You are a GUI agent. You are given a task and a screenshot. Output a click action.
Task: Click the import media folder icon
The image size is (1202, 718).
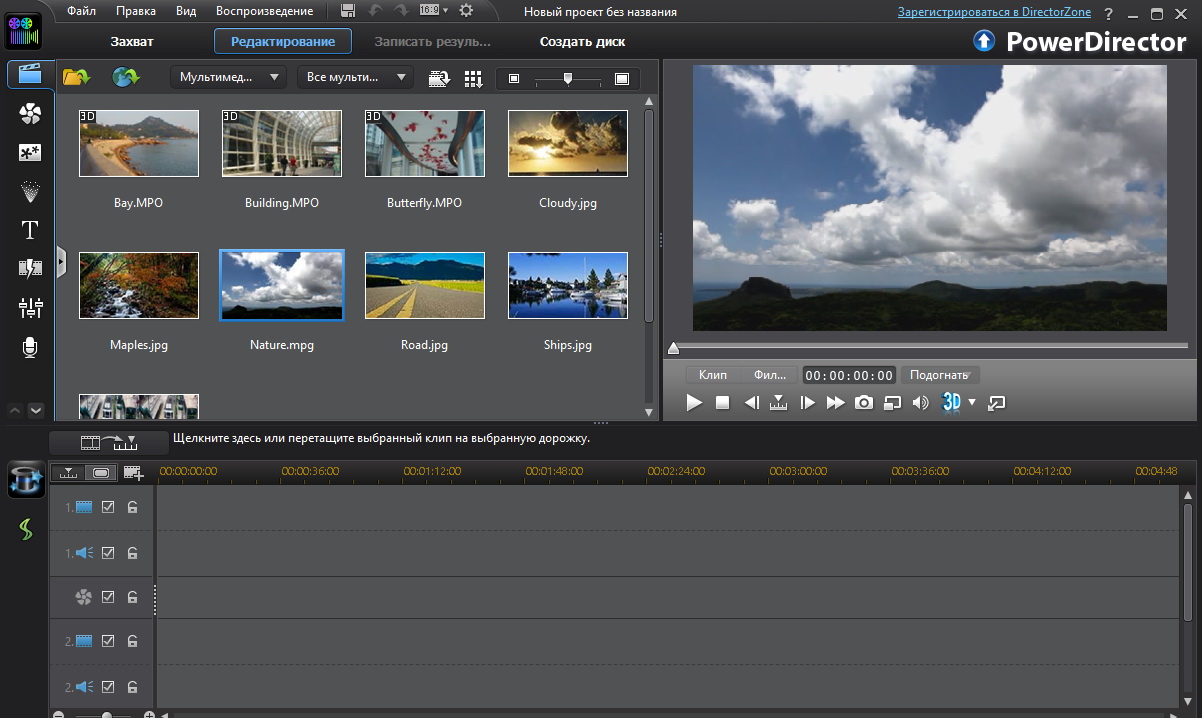[76, 77]
